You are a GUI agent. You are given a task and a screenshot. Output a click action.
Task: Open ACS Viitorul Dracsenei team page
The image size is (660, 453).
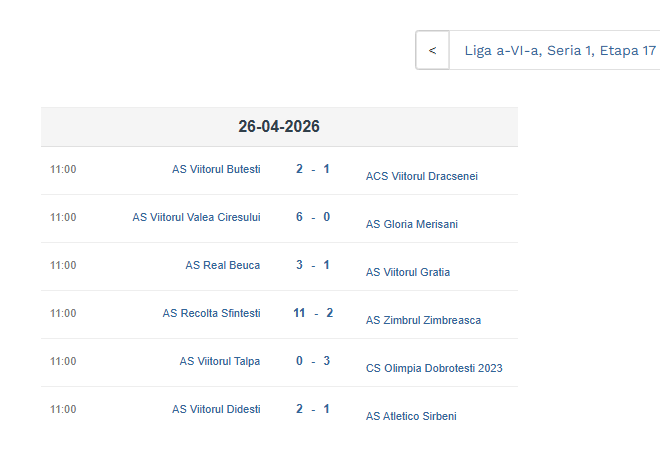click(422, 176)
